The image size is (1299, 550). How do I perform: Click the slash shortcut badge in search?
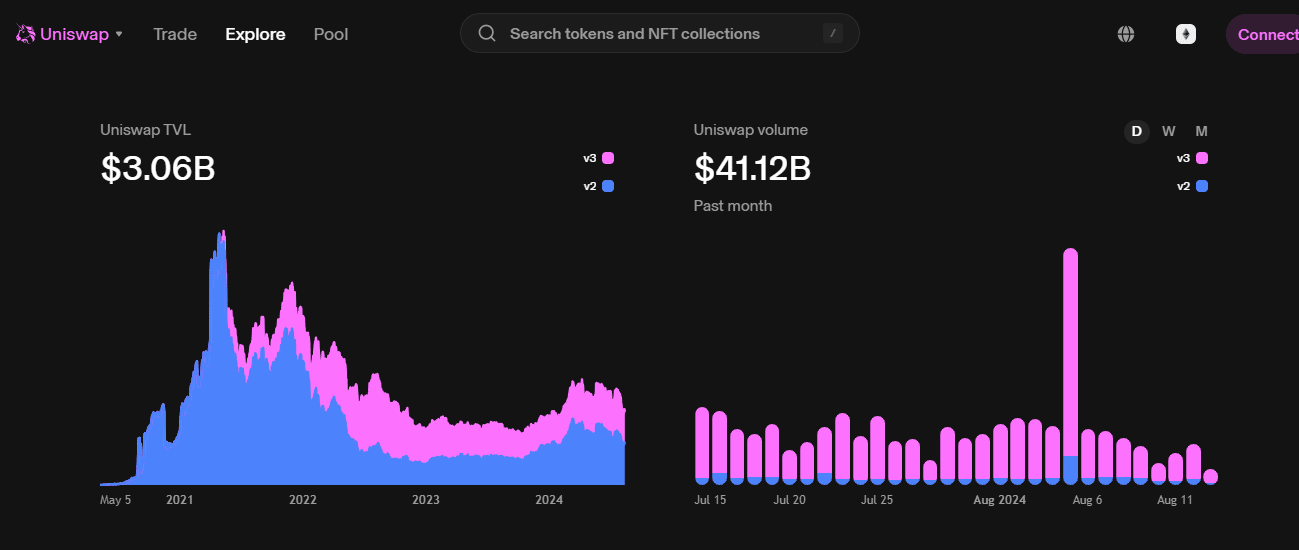(833, 33)
